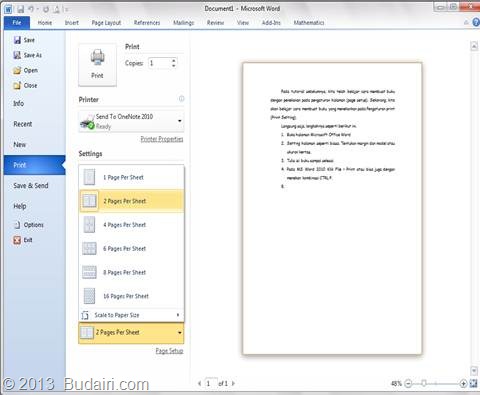Open the Save & Send backstage section
This screenshot has width=480, height=395.
click(31, 186)
